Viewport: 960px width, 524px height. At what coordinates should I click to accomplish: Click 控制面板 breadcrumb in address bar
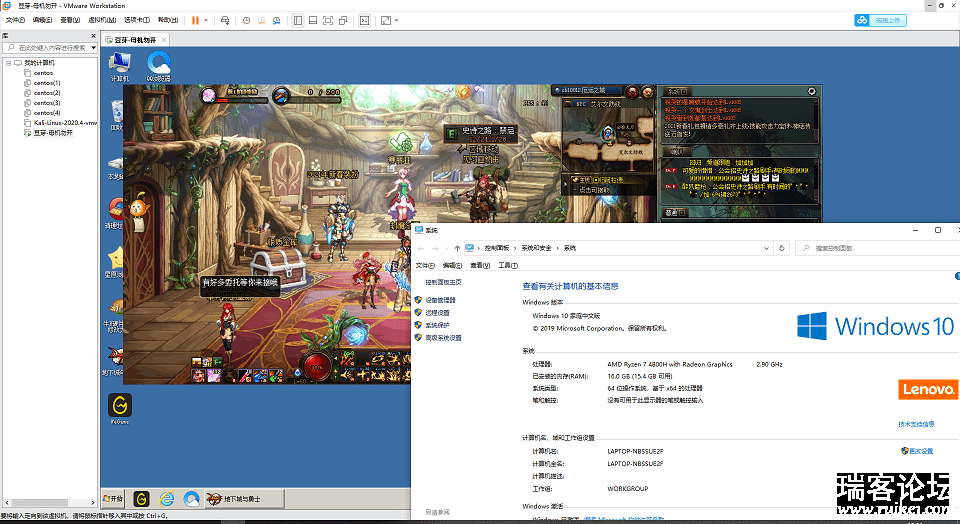point(497,248)
